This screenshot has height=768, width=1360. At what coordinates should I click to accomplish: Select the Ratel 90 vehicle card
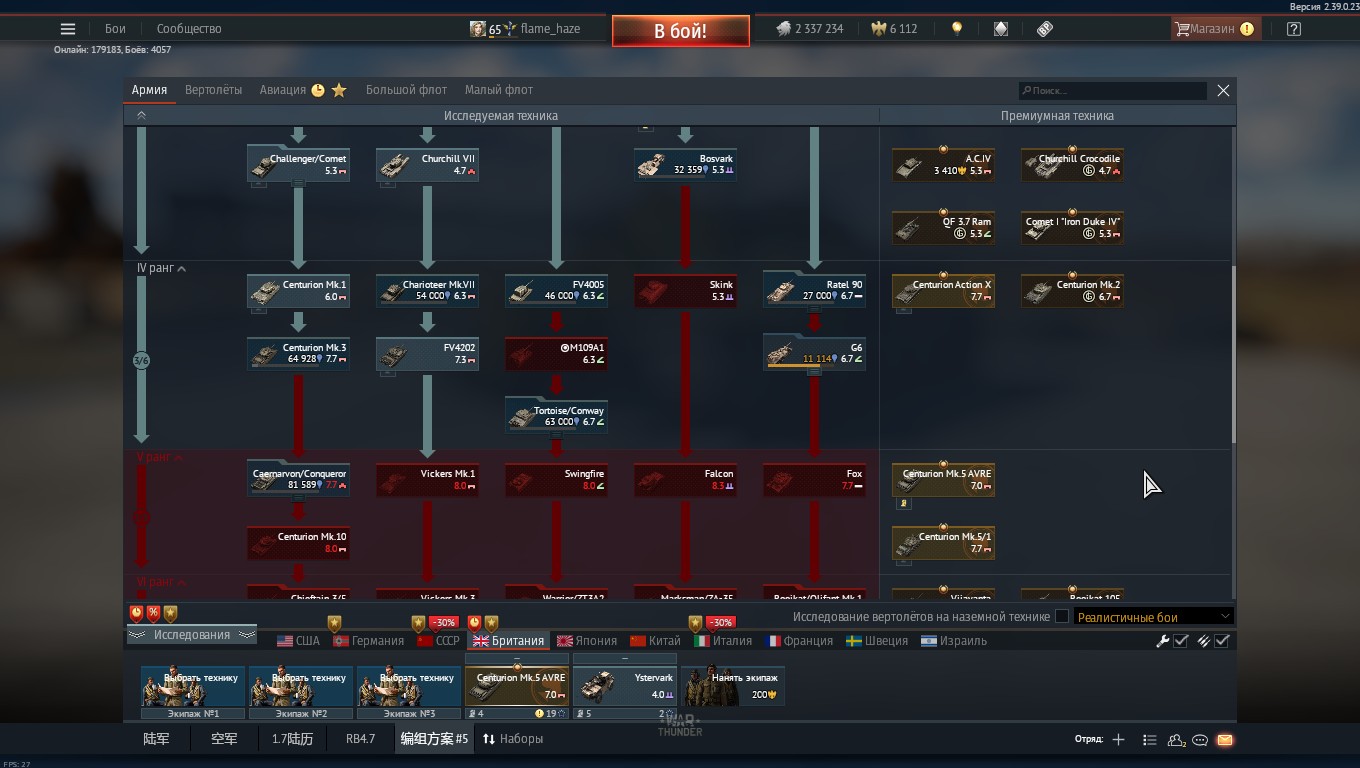point(814,290)
